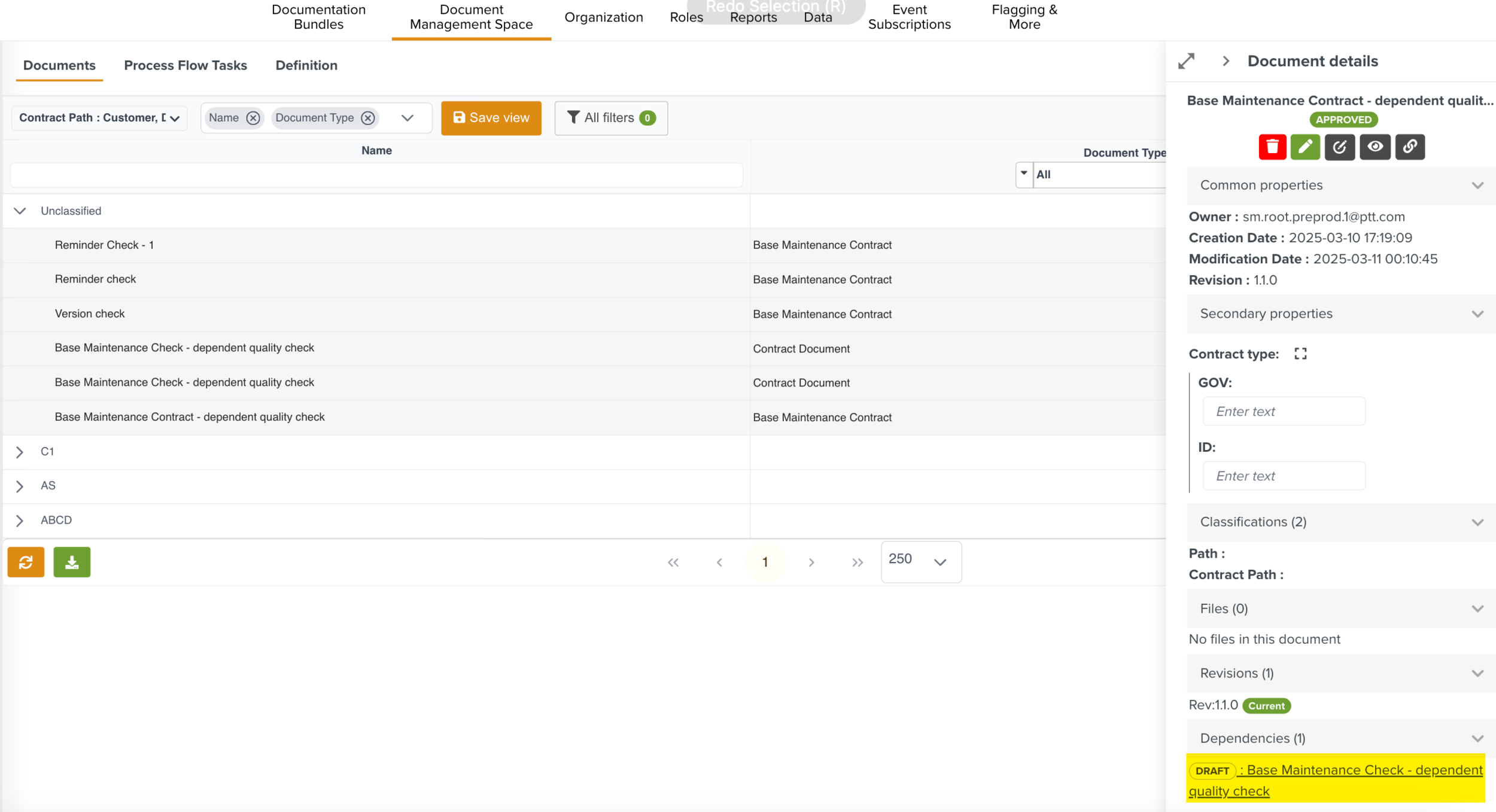Select Base Maintenance Contract - dependent quality check row
1496x812 pixels.
[584, 417]
